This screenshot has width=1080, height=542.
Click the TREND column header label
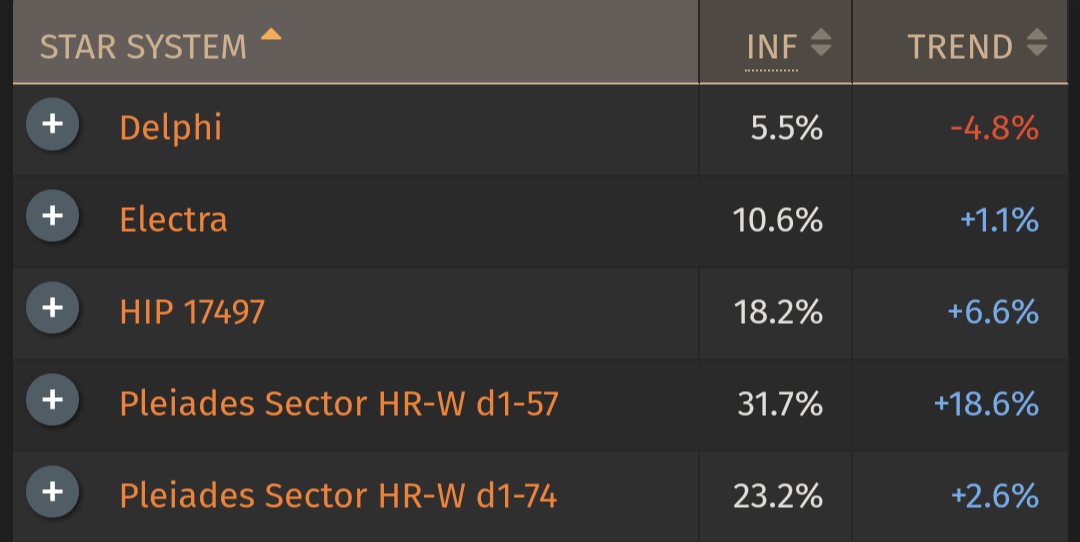pos(960,47)
